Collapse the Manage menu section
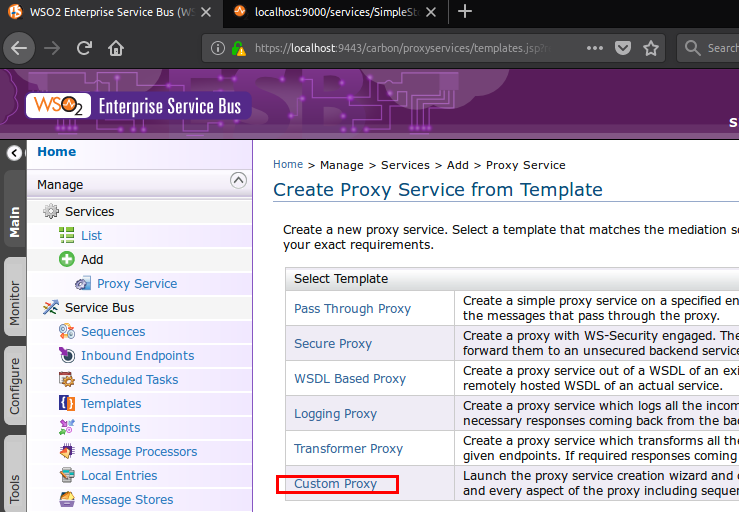 point(238,181)
